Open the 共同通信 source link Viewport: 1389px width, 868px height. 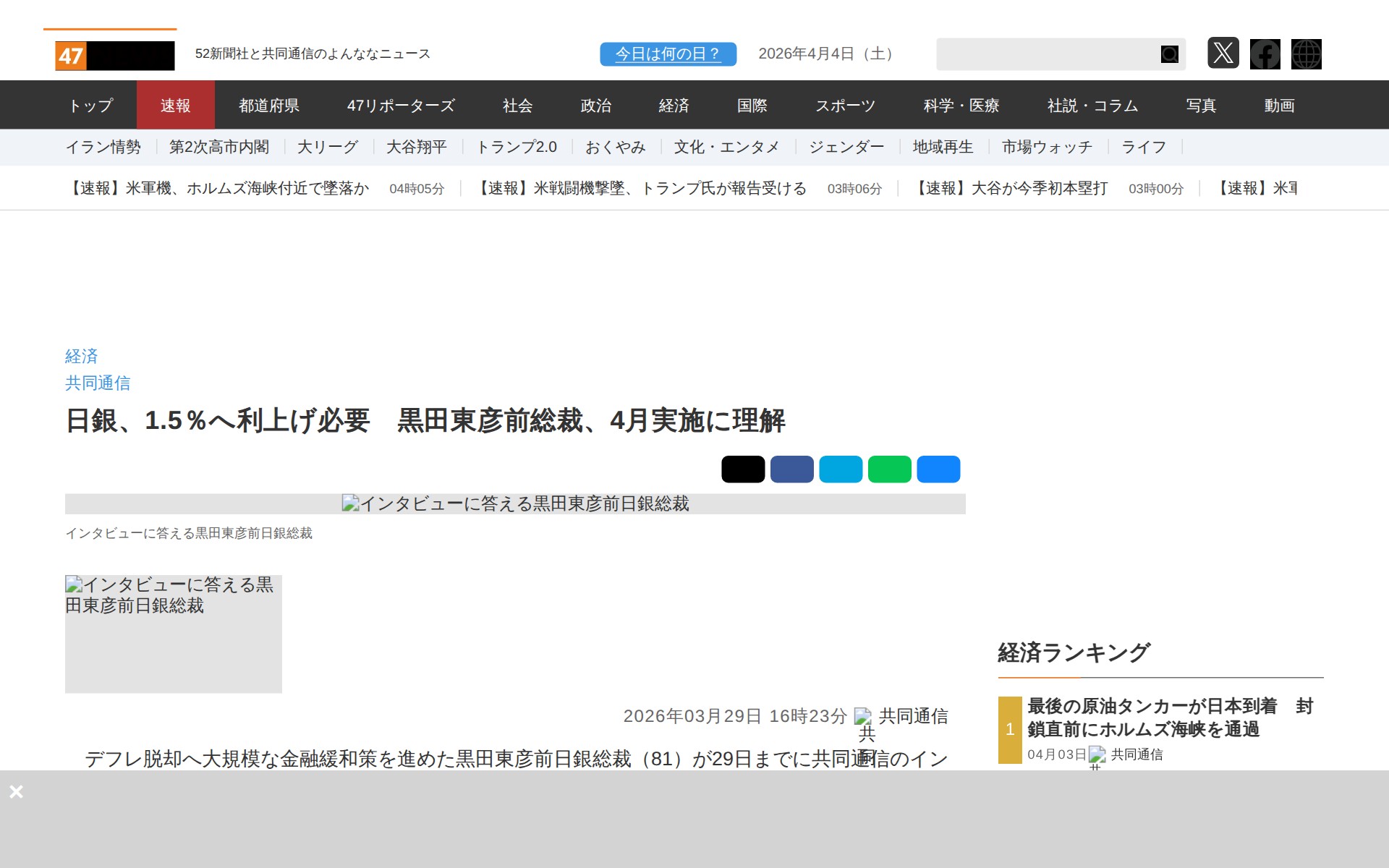[98, 383]
